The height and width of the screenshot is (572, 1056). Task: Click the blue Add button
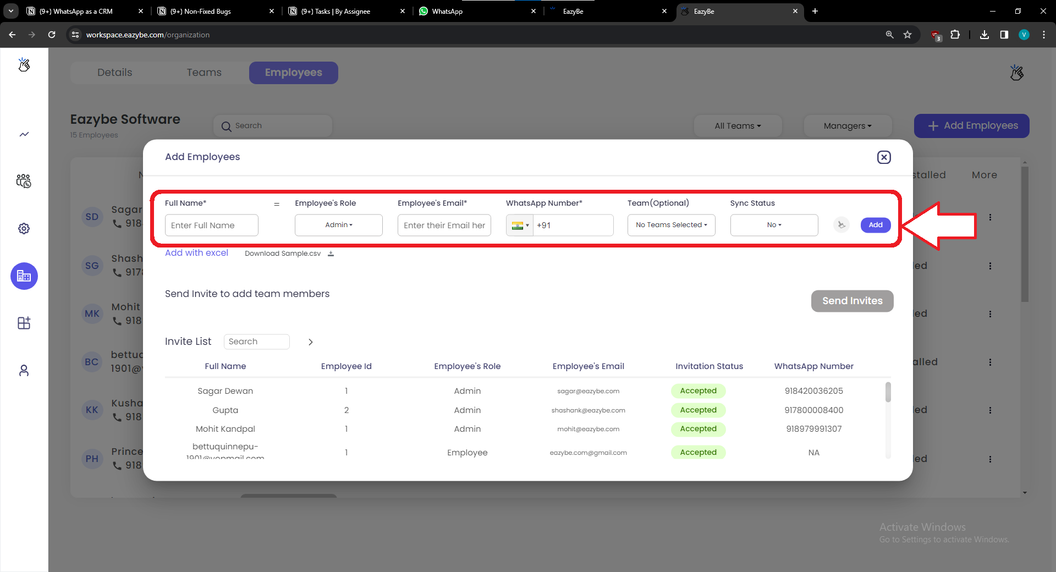(x=876, y=225)
